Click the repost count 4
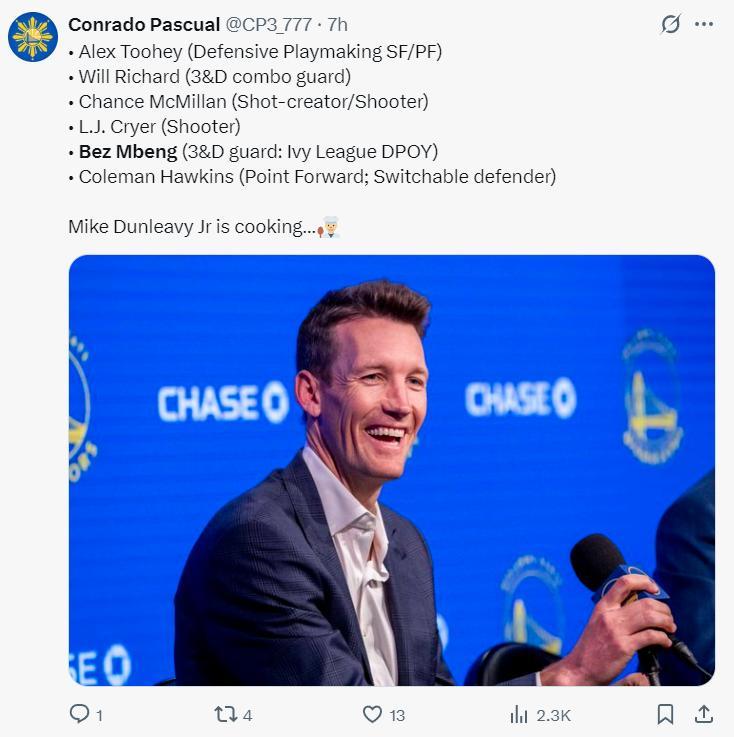 247,715
